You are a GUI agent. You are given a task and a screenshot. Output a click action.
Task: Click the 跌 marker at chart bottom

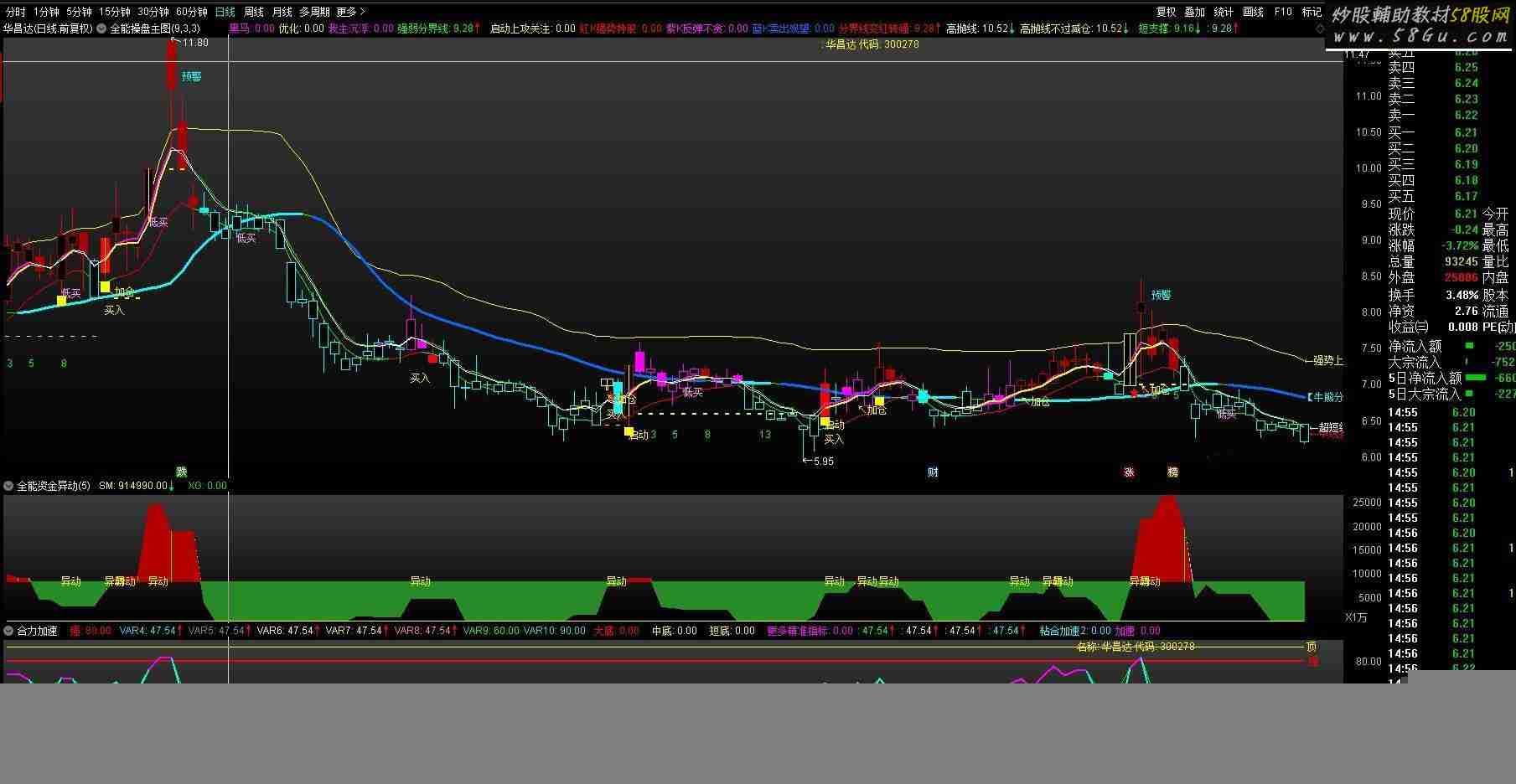pos(181,472)
